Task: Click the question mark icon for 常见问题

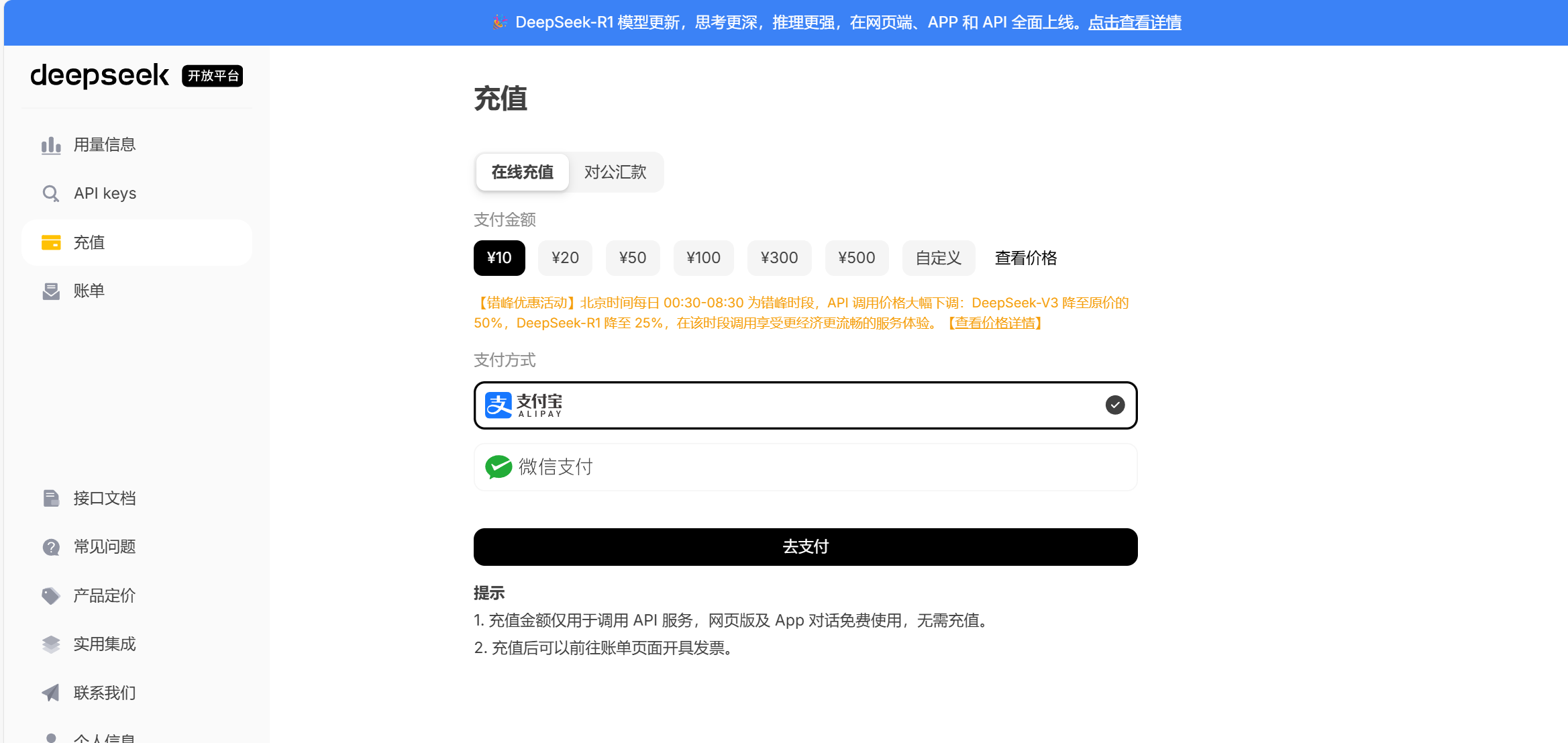Action: pyautogui.click(x=51, y=547)
